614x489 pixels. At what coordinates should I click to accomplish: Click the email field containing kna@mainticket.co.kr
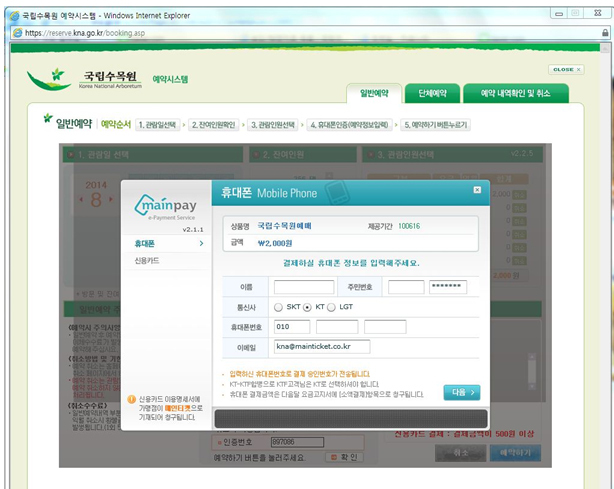point(322,346)
